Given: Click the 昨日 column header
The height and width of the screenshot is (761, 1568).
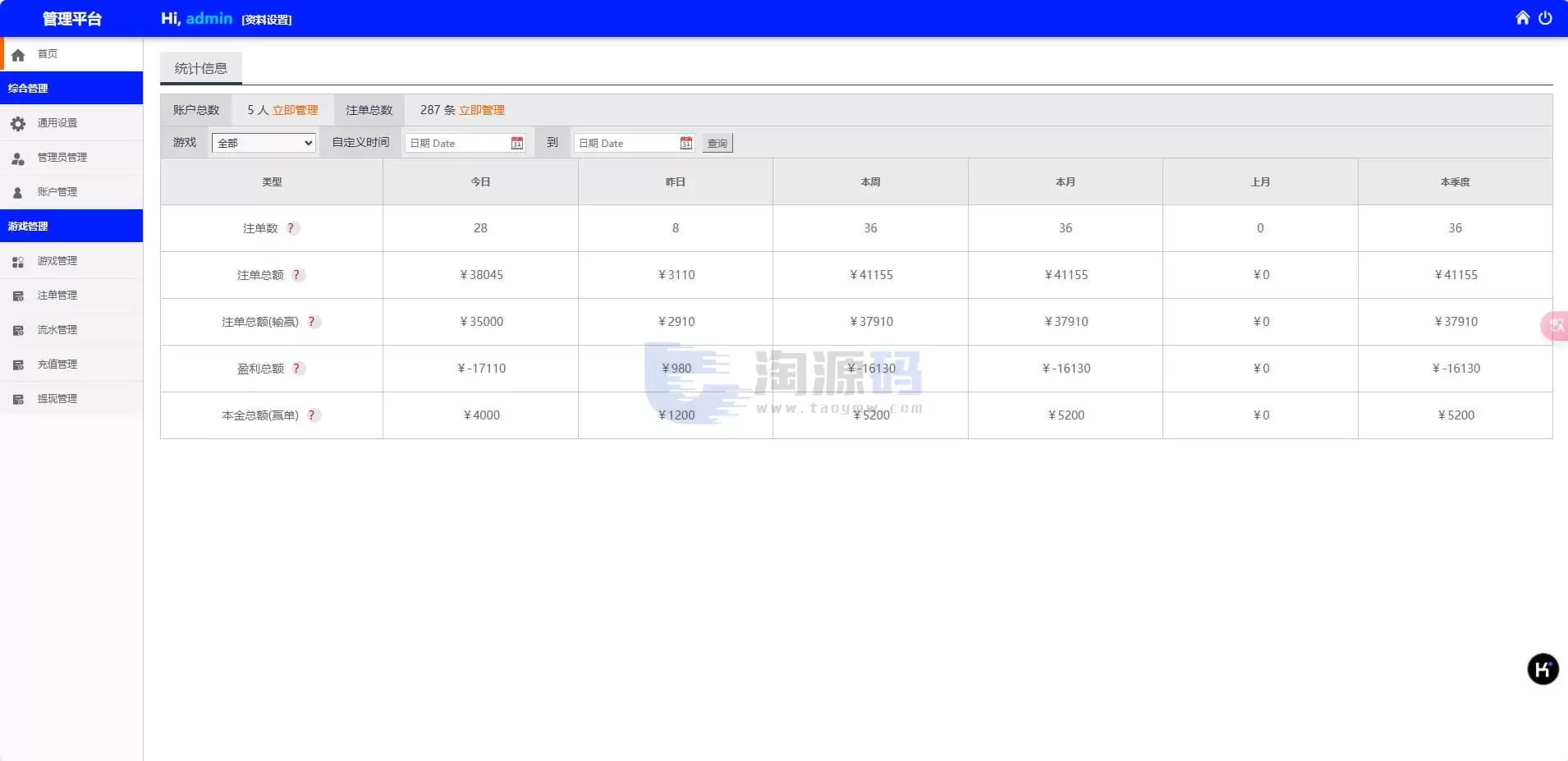Looking at the screenshot, I should (x=676, y=181).
